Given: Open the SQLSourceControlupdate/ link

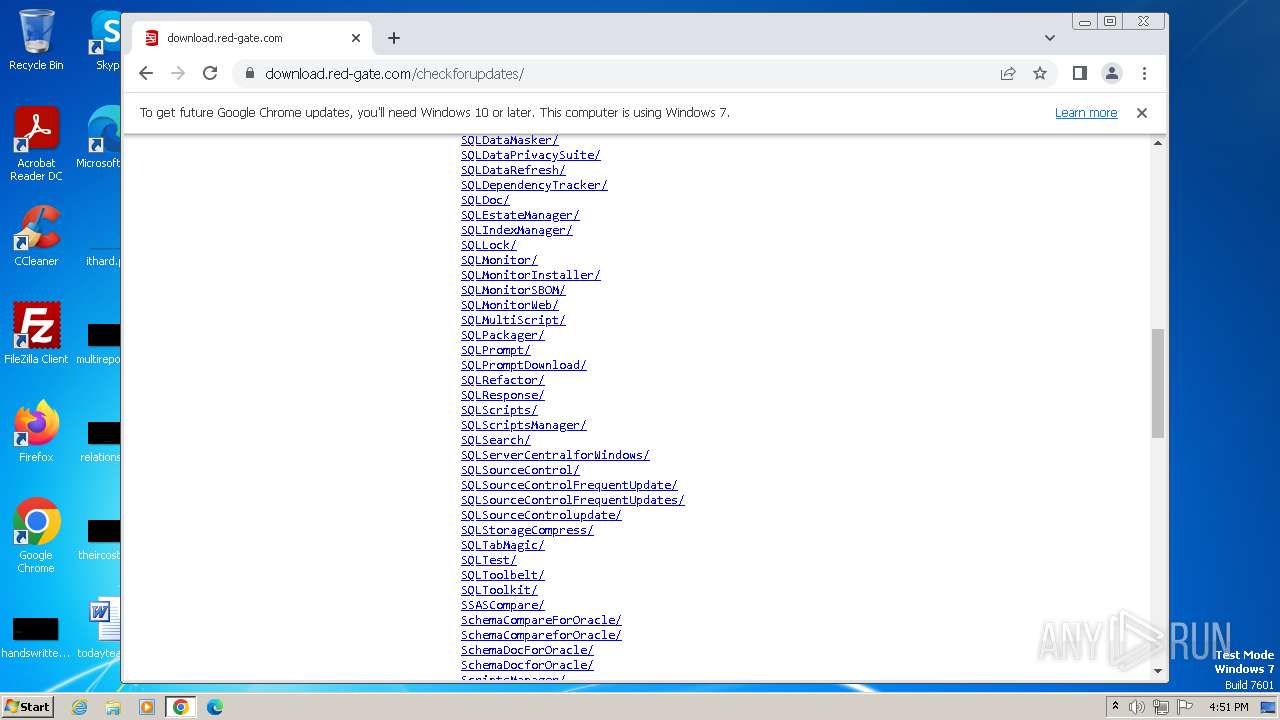Looking at the screenshot, I should pyautogui.click(x=541, y=515).
